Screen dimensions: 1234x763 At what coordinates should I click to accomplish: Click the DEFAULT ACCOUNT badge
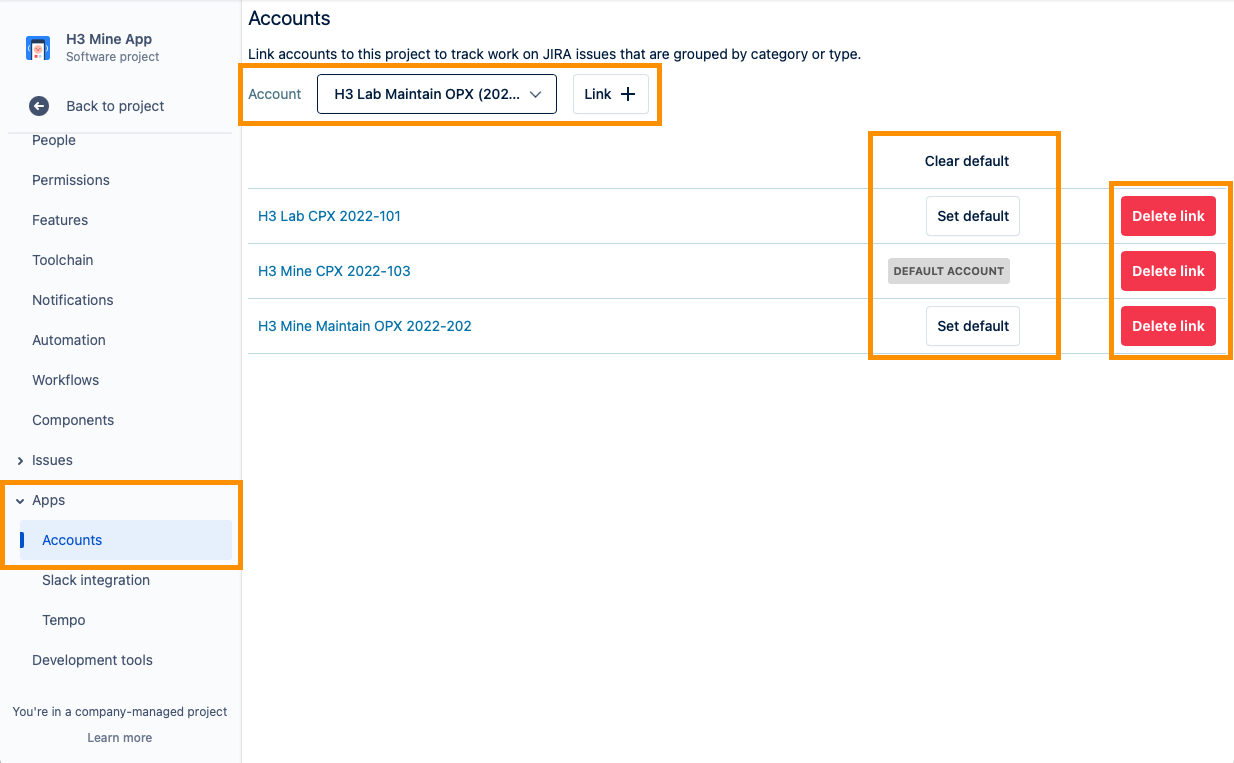(949, 271)
